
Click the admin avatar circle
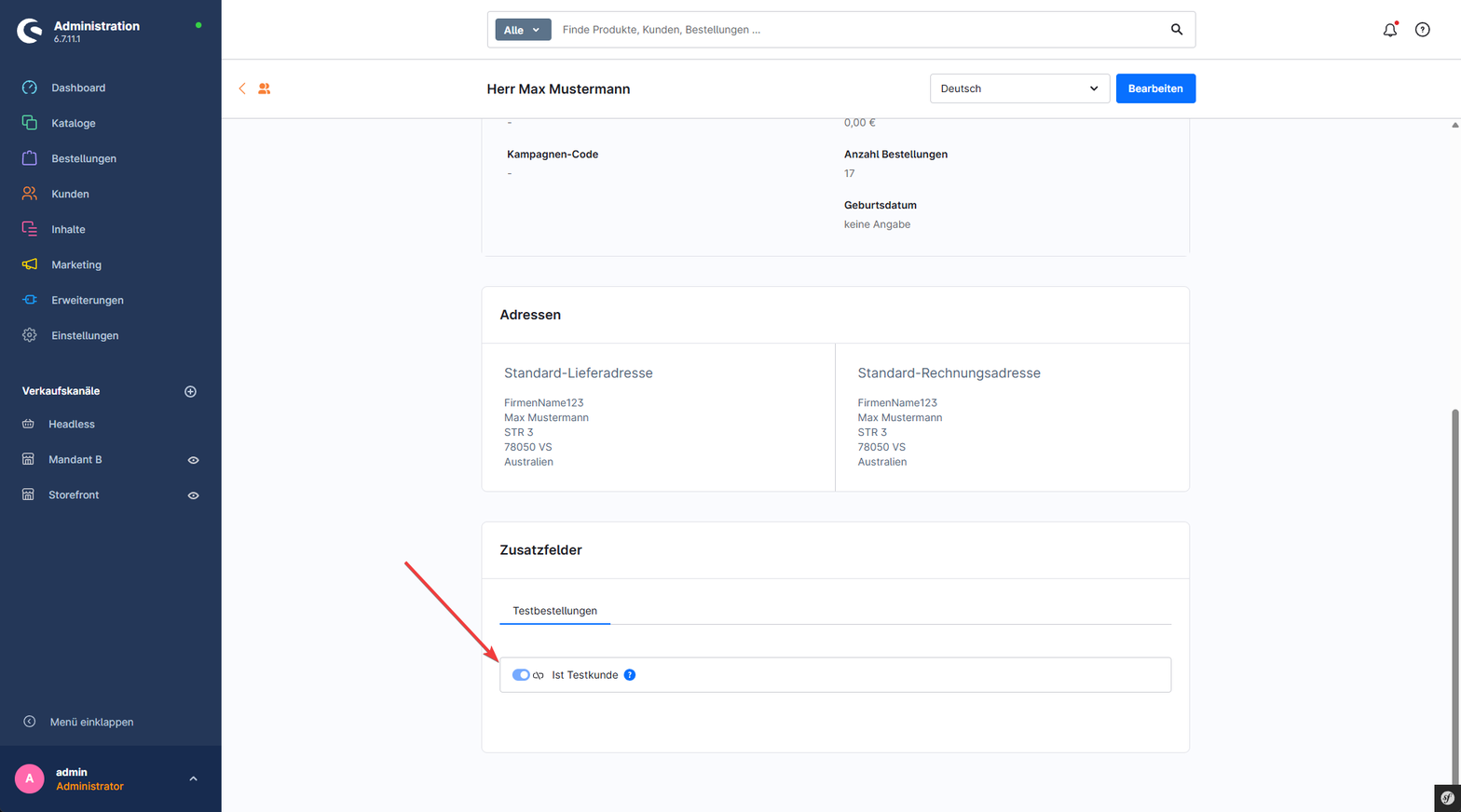[x=30, y=778]
